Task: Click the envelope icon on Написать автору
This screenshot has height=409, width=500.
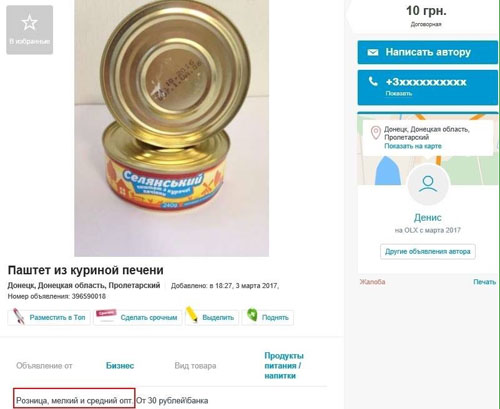Action: 373,52
